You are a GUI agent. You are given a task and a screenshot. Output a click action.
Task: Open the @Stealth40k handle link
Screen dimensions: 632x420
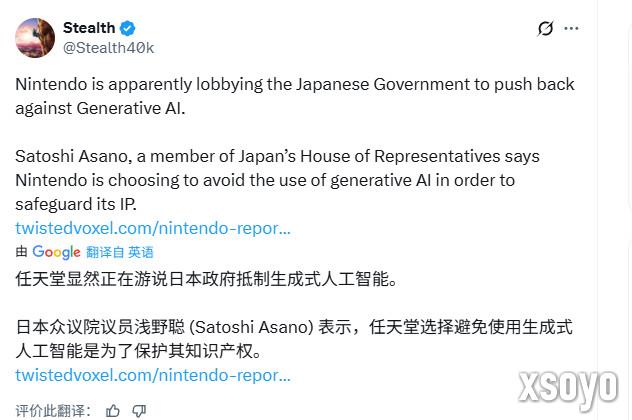[x=108, y=47]
